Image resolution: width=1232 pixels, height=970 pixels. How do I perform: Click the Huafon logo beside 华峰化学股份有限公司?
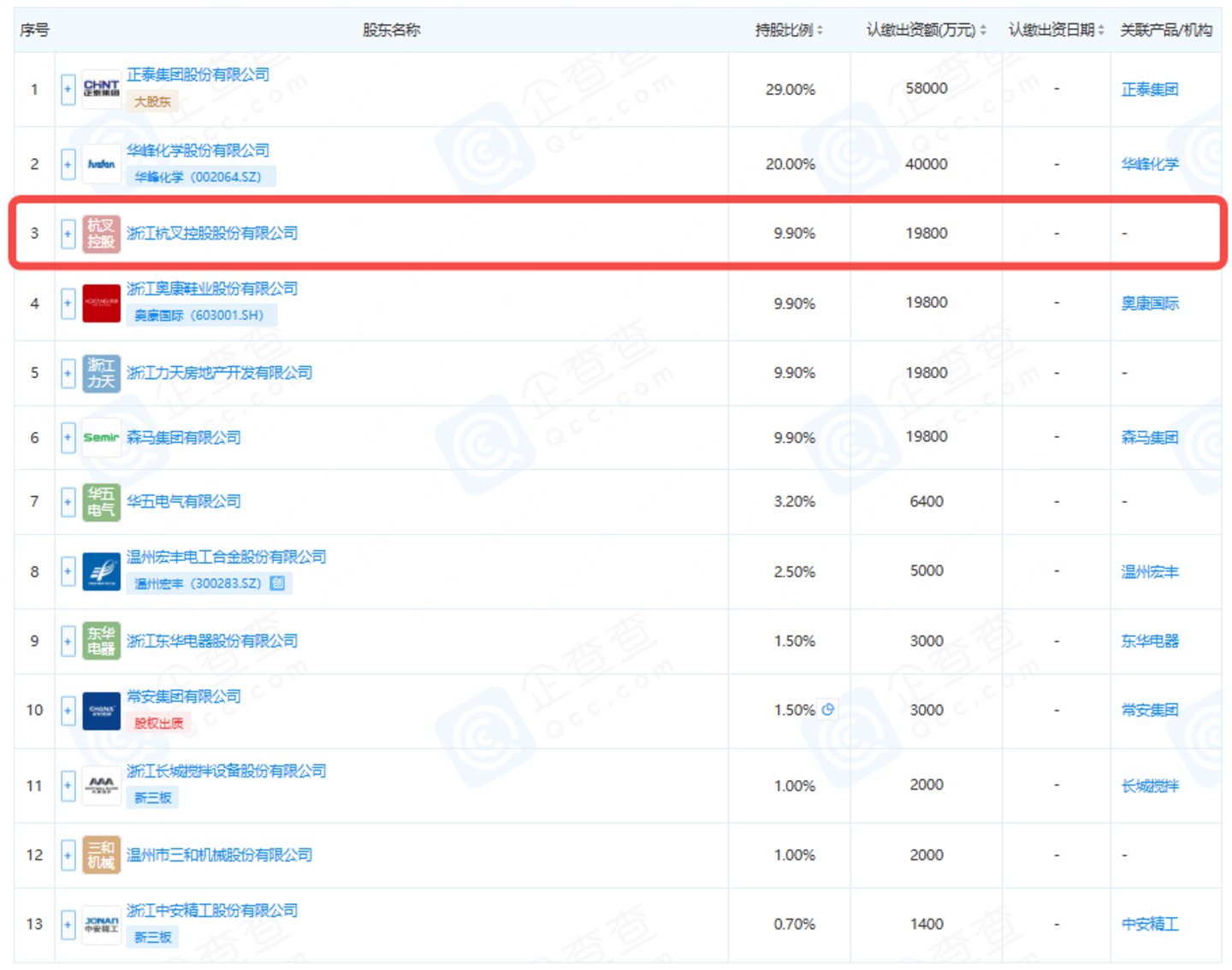(101, 164)
